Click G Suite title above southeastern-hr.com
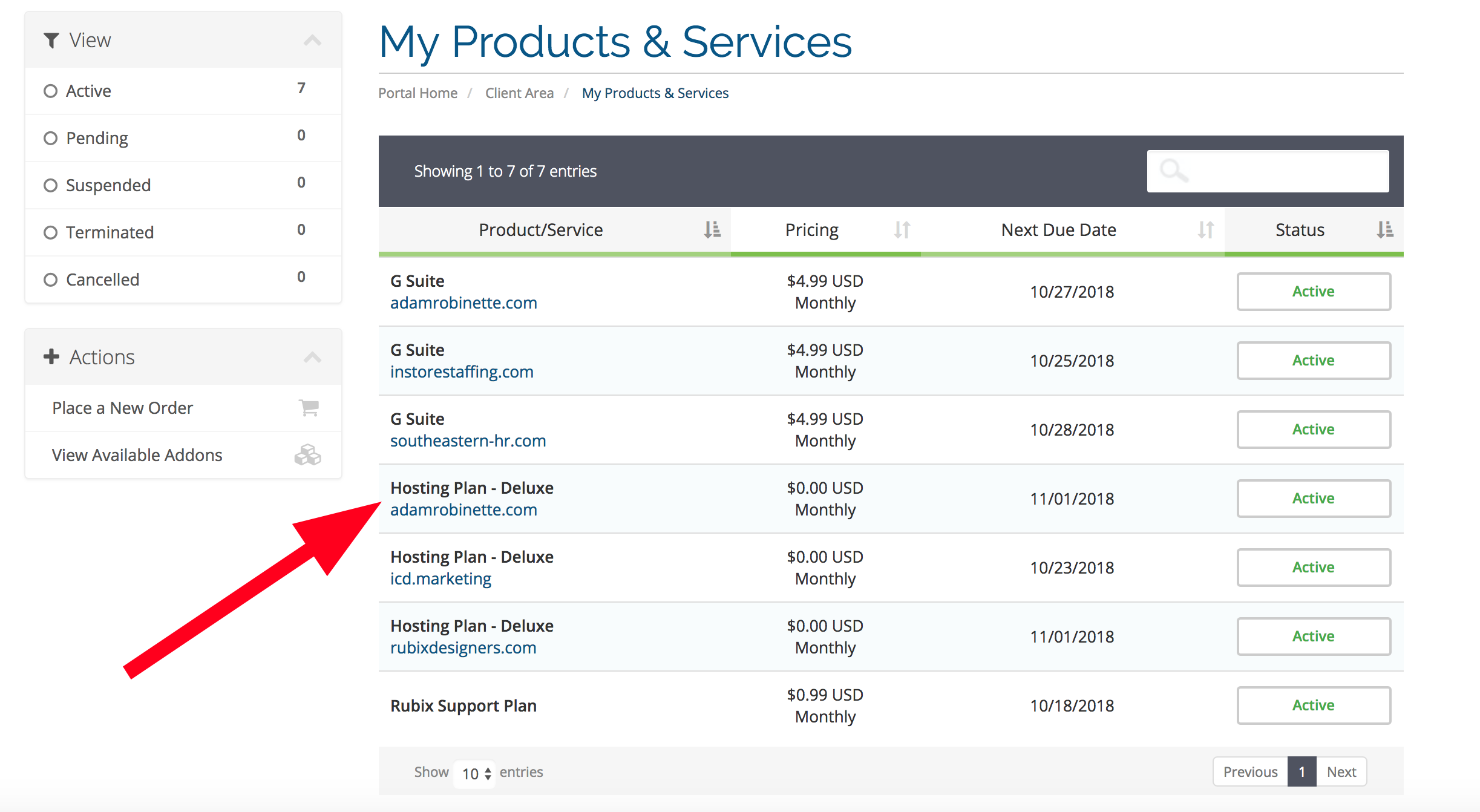Viewport: 1480px width, 812px height. click(417, 419)
